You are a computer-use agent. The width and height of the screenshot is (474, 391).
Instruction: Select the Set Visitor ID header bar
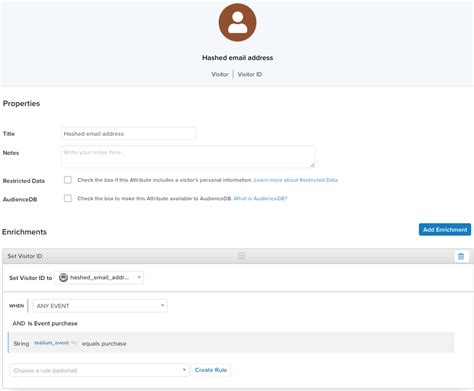pos(237,256)
